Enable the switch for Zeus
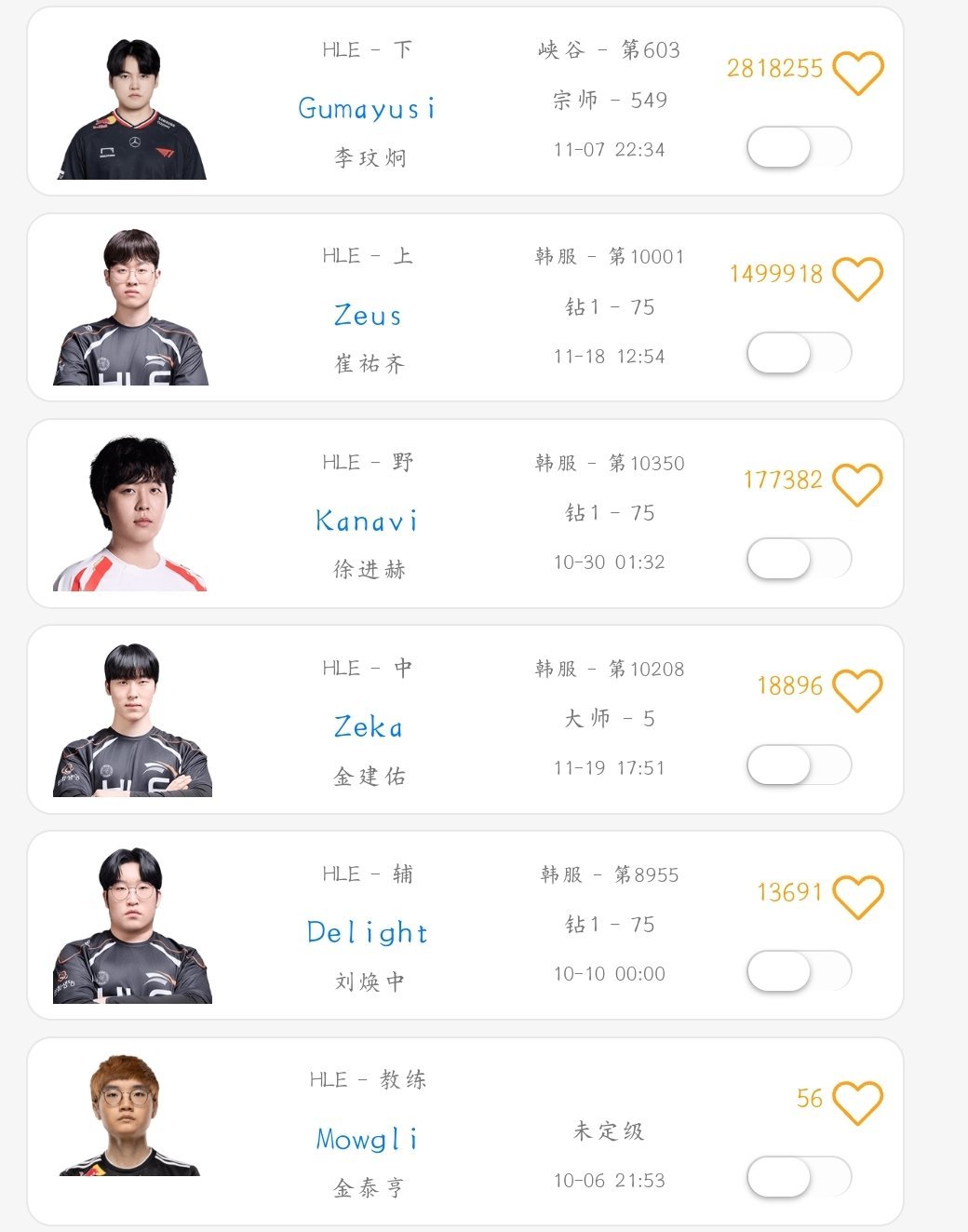Screen dimensions: 968x1232 (x=799, y=353)
